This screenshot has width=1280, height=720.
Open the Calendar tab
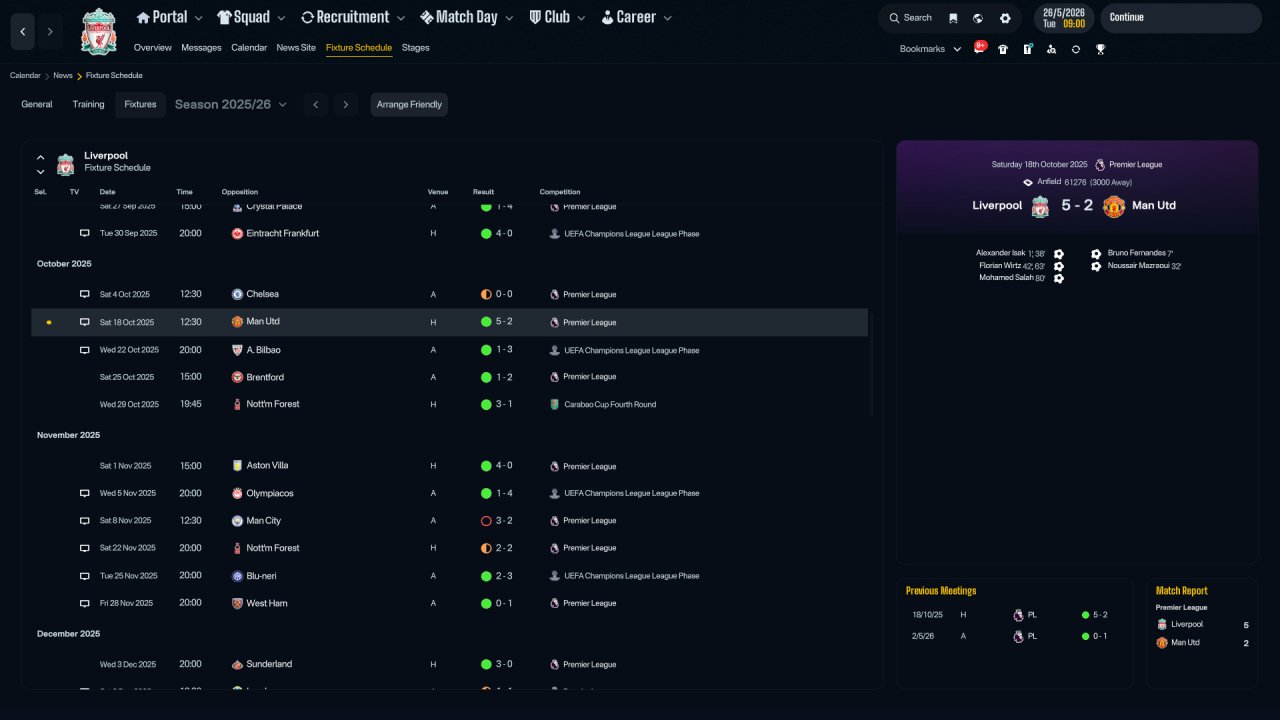click(249, 48)
